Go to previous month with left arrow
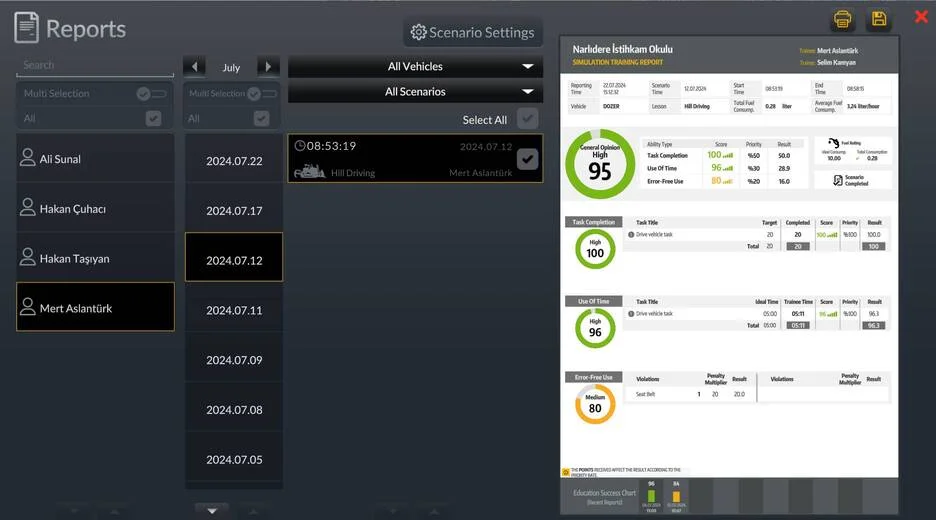 tap(196, 67)
